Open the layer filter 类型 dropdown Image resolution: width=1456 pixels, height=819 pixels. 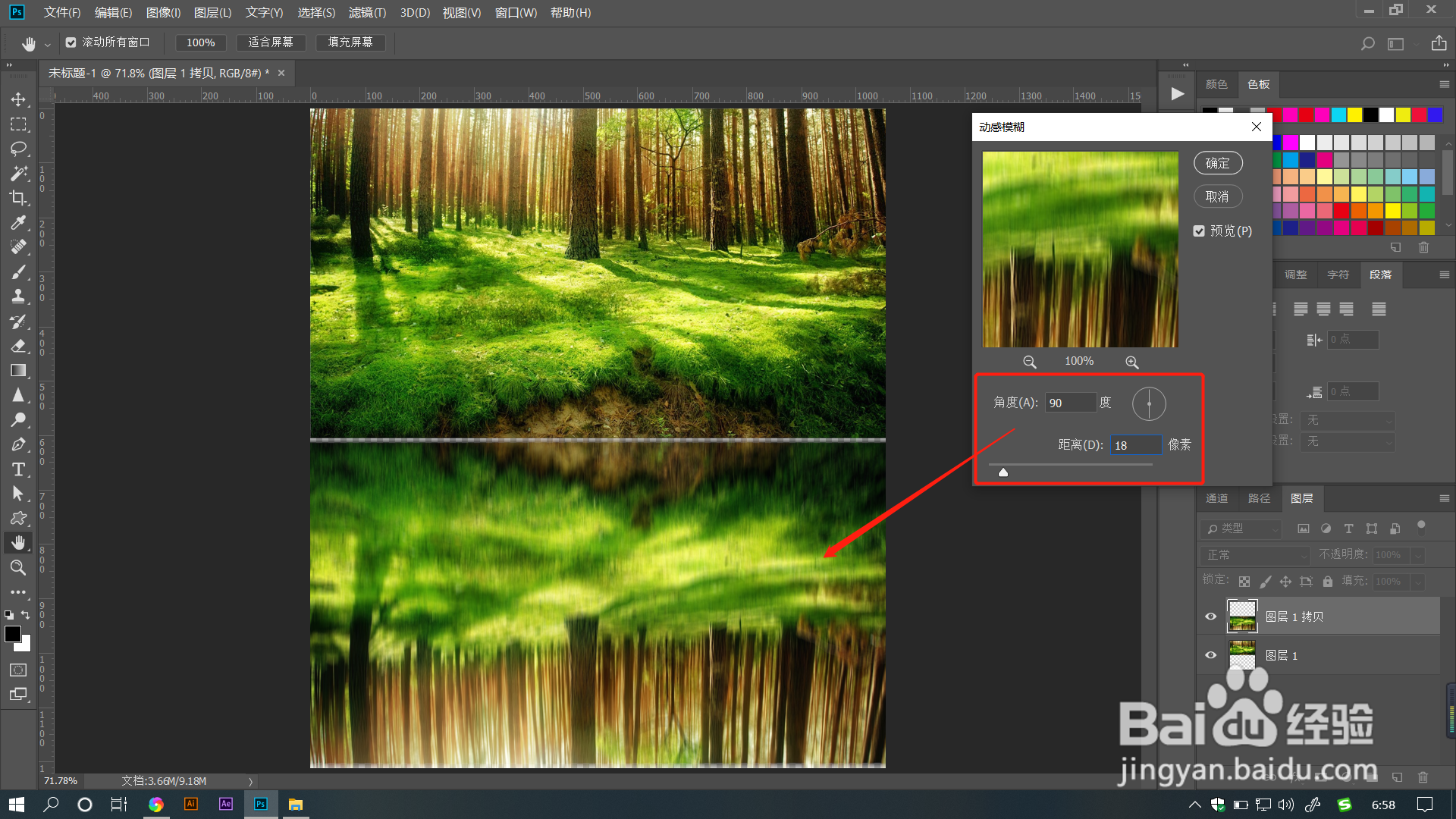(x=1241, y=529)
